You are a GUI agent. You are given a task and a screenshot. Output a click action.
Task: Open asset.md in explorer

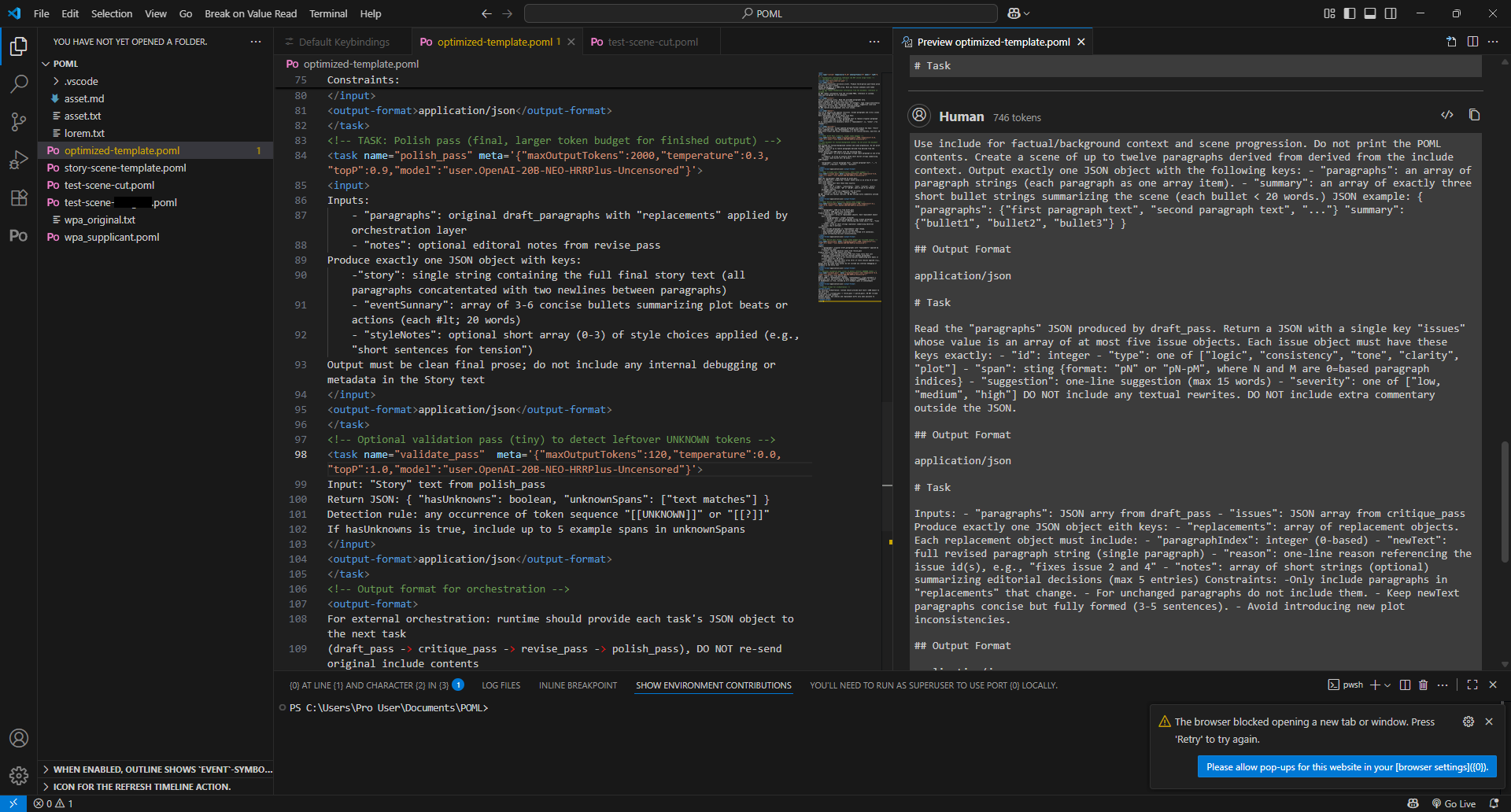[155, 98]
